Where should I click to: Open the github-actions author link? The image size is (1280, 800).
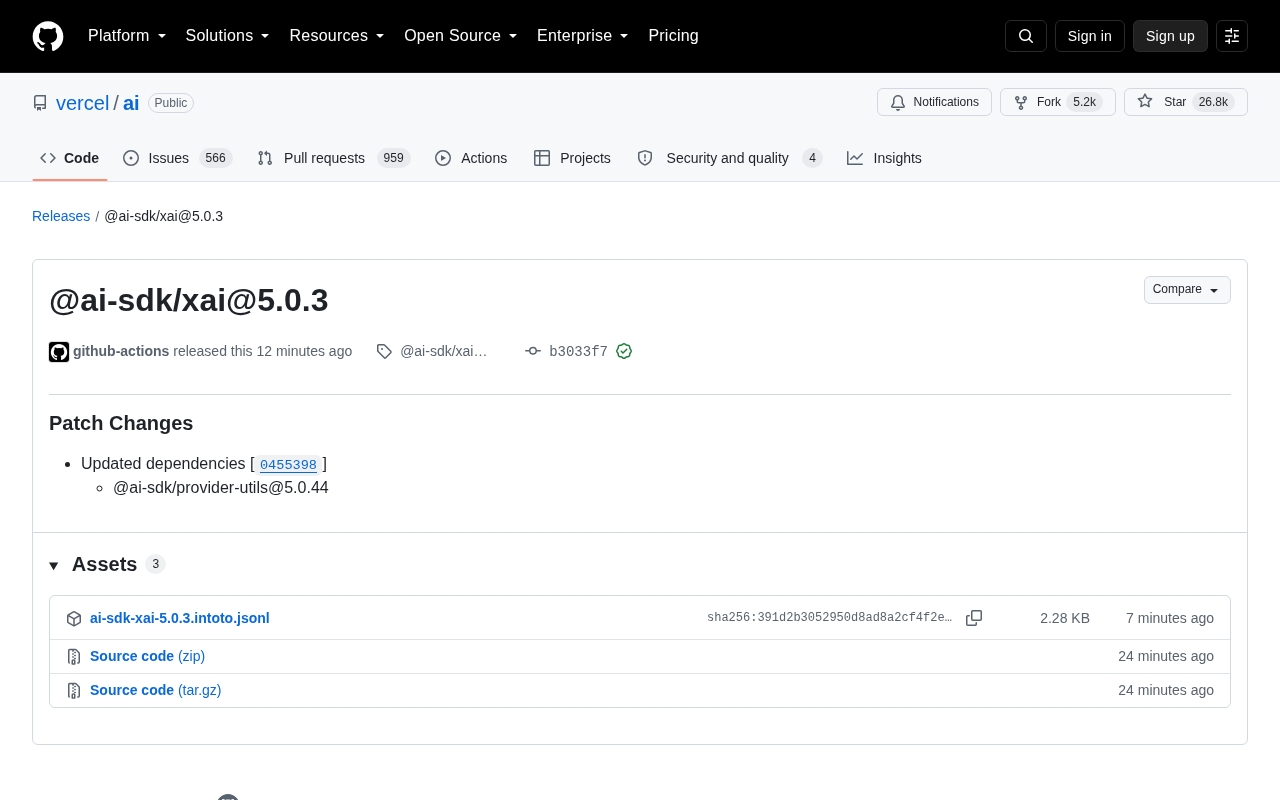click(121, 351)
